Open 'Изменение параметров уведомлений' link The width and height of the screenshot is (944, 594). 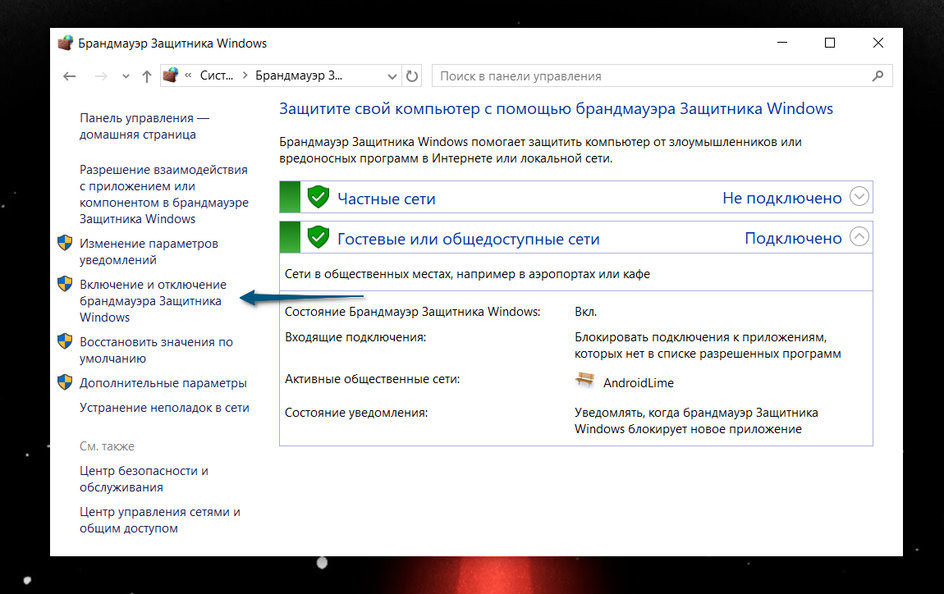point(149,252)
